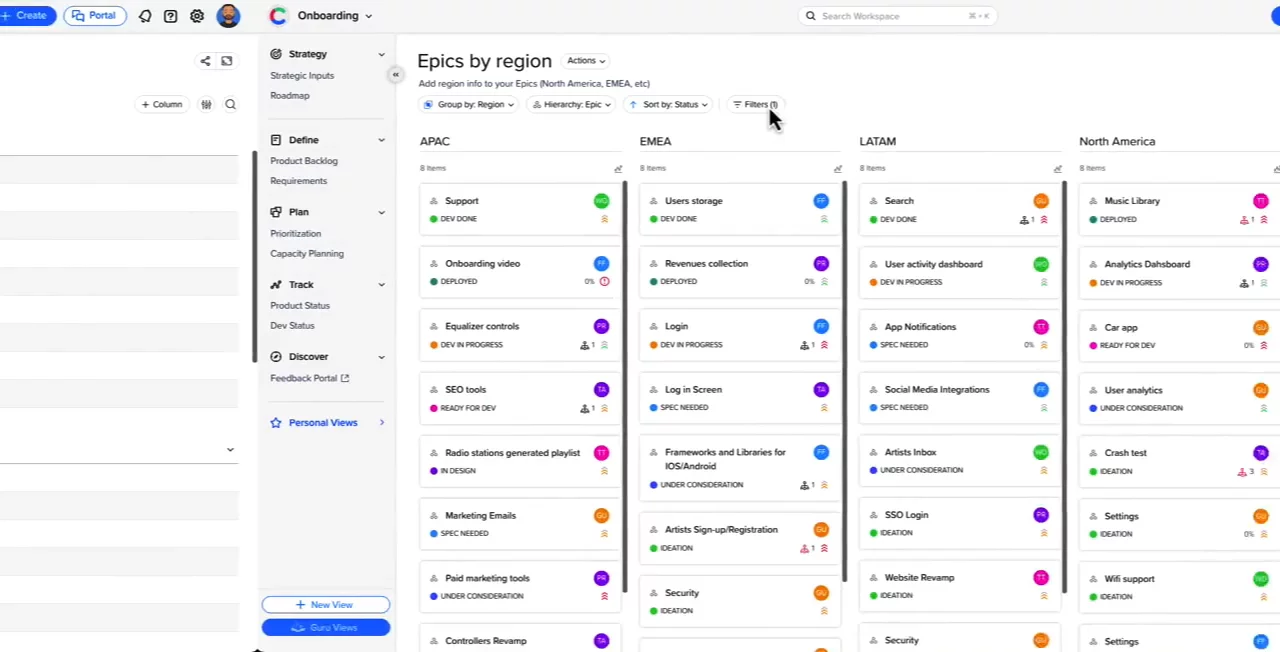Image resolution: width=1280 pixels, height=652 pixels.
Task: Click the user profile avatar
Action: tap(228, 16)
